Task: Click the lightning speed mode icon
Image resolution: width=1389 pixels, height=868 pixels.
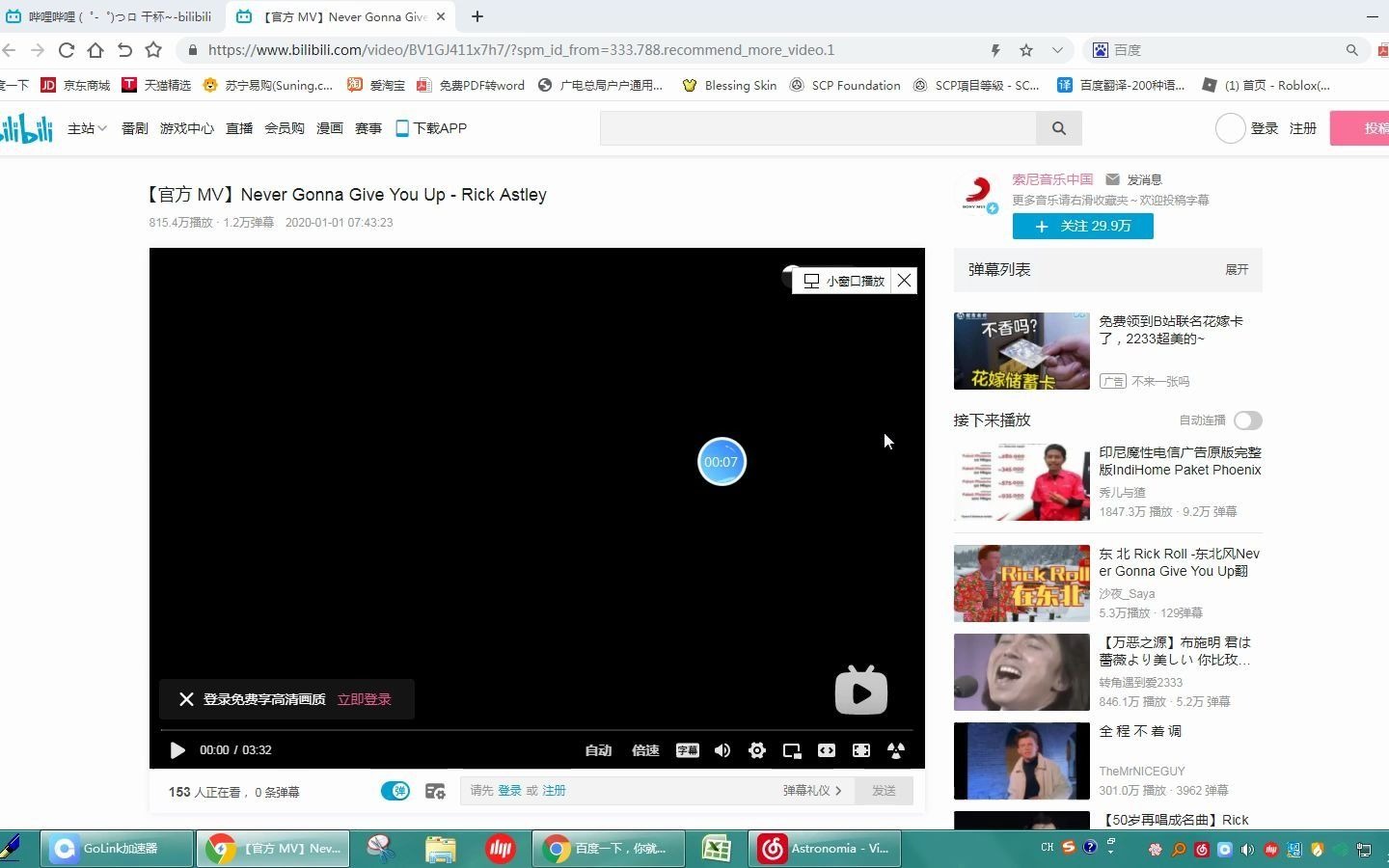Action: click(995, 50)
